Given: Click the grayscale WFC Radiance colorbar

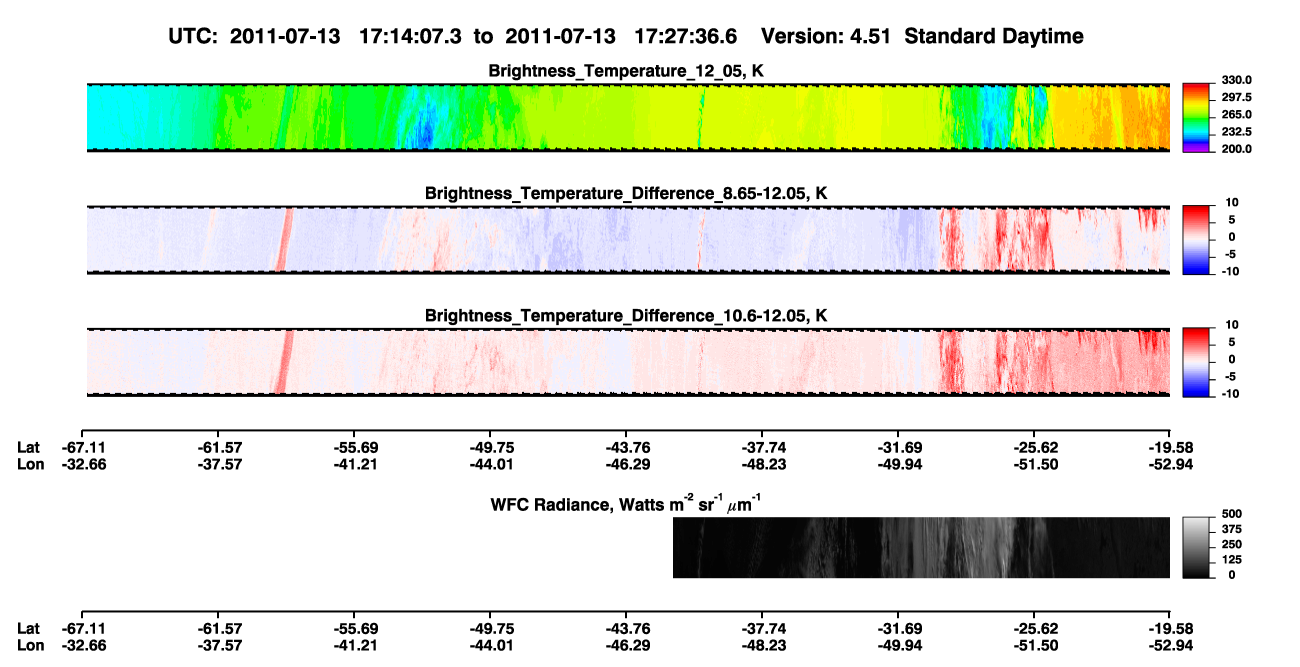Looking at the screenshot, I should click(x=1196, y=547).
